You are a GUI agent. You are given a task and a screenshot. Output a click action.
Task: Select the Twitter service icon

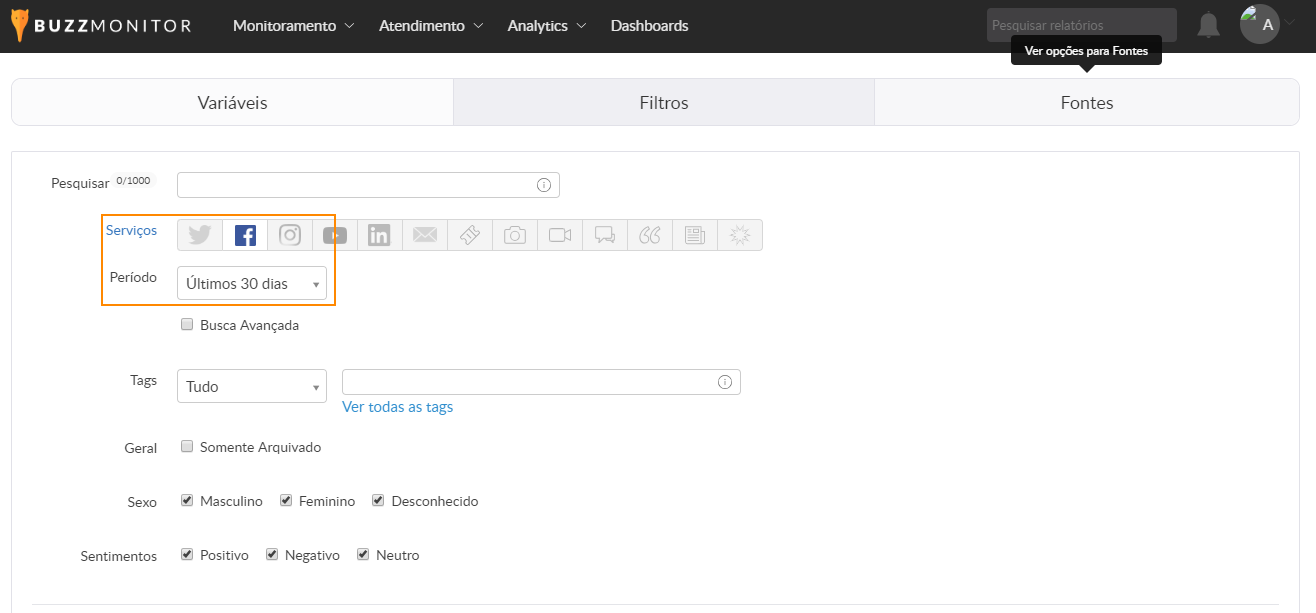[x=200, y=235]
